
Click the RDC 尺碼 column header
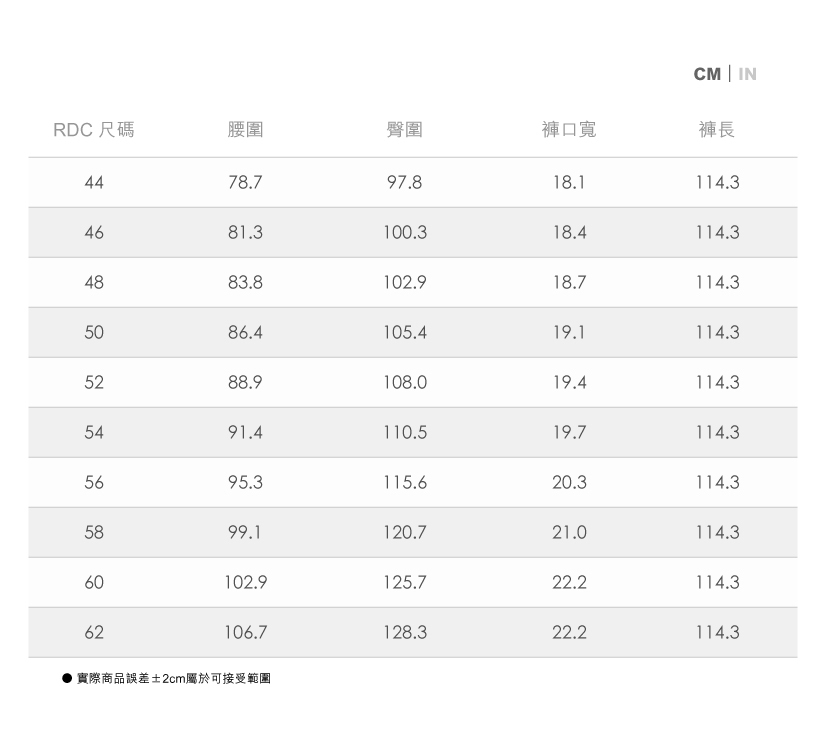point(94,130)
